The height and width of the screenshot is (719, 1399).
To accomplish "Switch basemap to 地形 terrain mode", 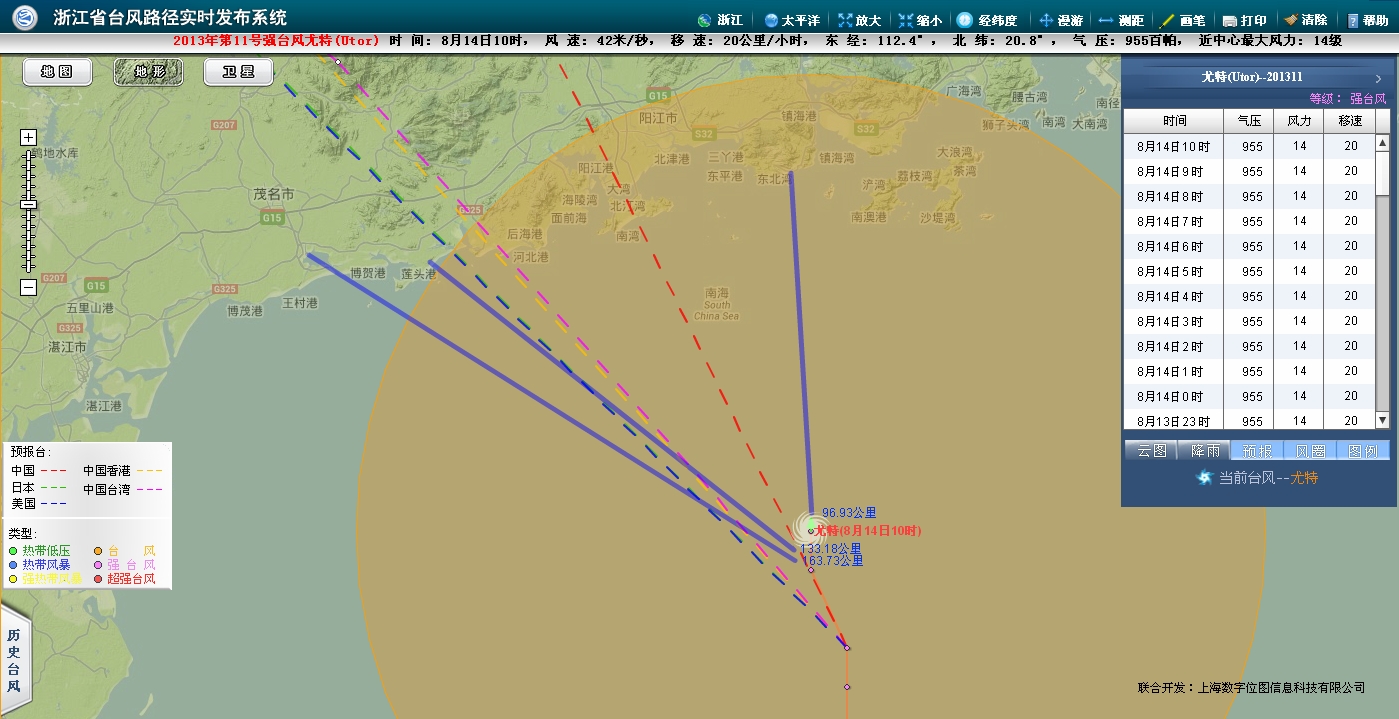I will (147, 72).
